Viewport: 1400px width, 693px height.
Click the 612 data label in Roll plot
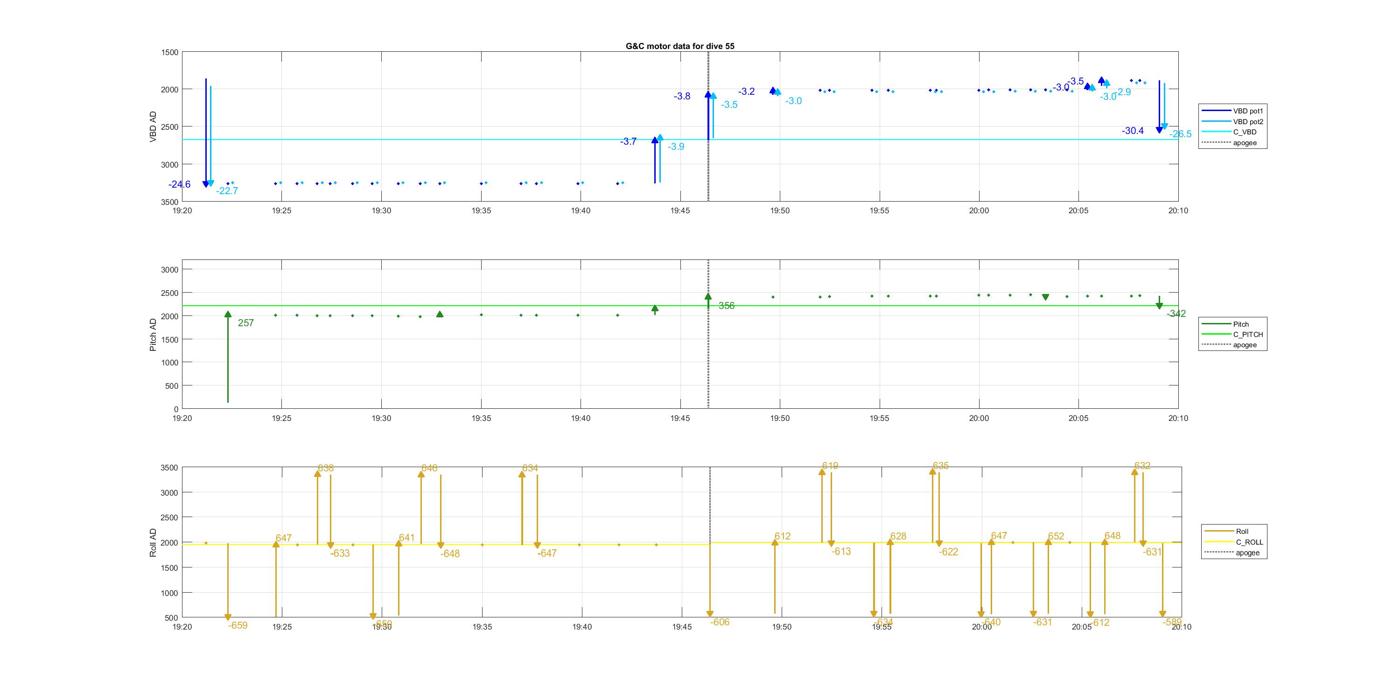tap(783, 537)
